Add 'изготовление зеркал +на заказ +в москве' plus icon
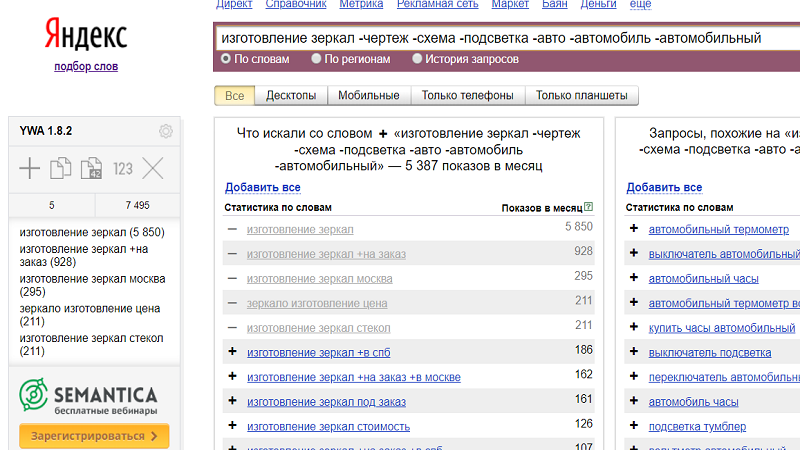This screenshot has height=450, width=800. tap(232, 377)
